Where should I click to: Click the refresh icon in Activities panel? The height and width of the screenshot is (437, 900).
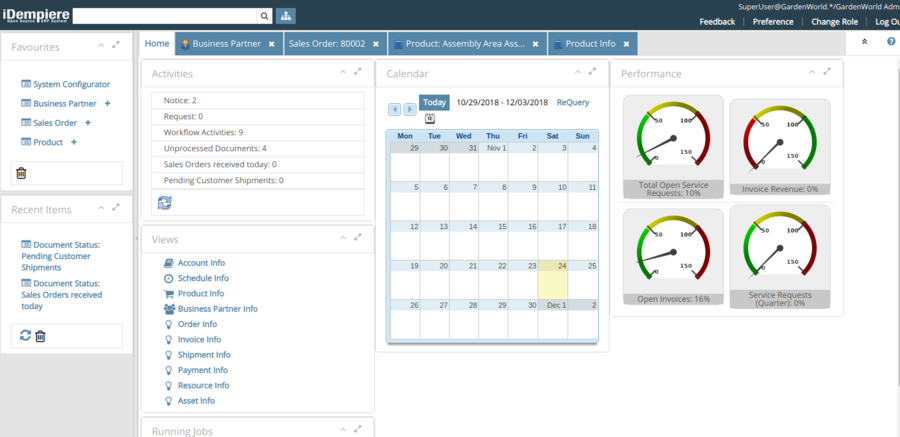tap(165, 202)
